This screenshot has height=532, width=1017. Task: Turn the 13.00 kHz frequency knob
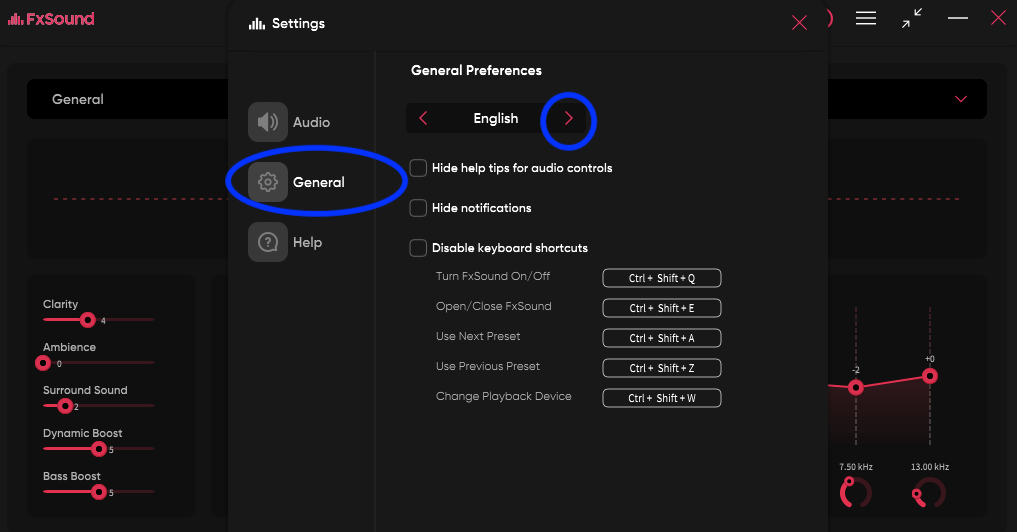tap(929, 492)
